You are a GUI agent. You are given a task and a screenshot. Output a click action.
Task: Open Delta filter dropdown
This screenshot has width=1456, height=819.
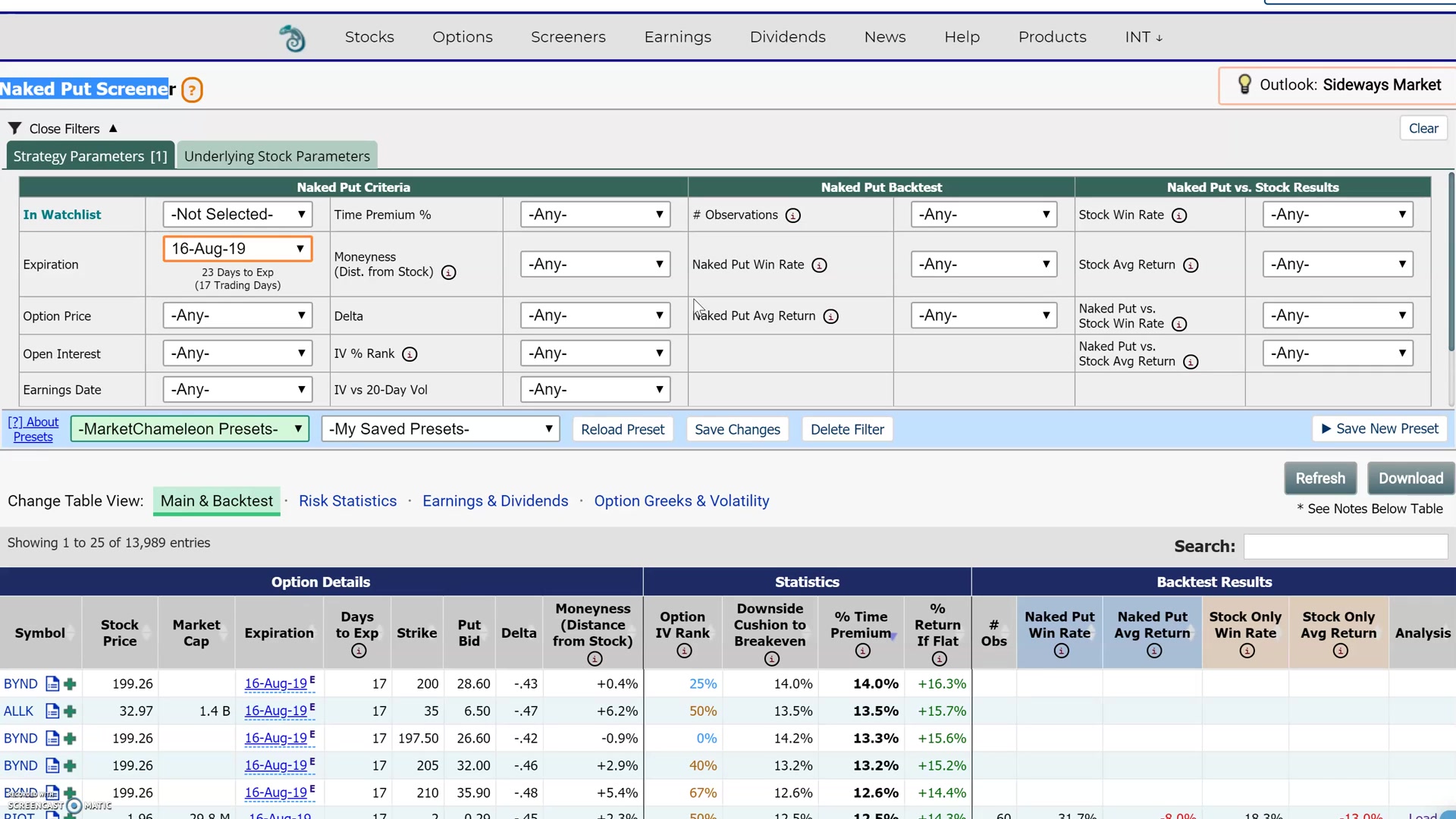point(595,315)
